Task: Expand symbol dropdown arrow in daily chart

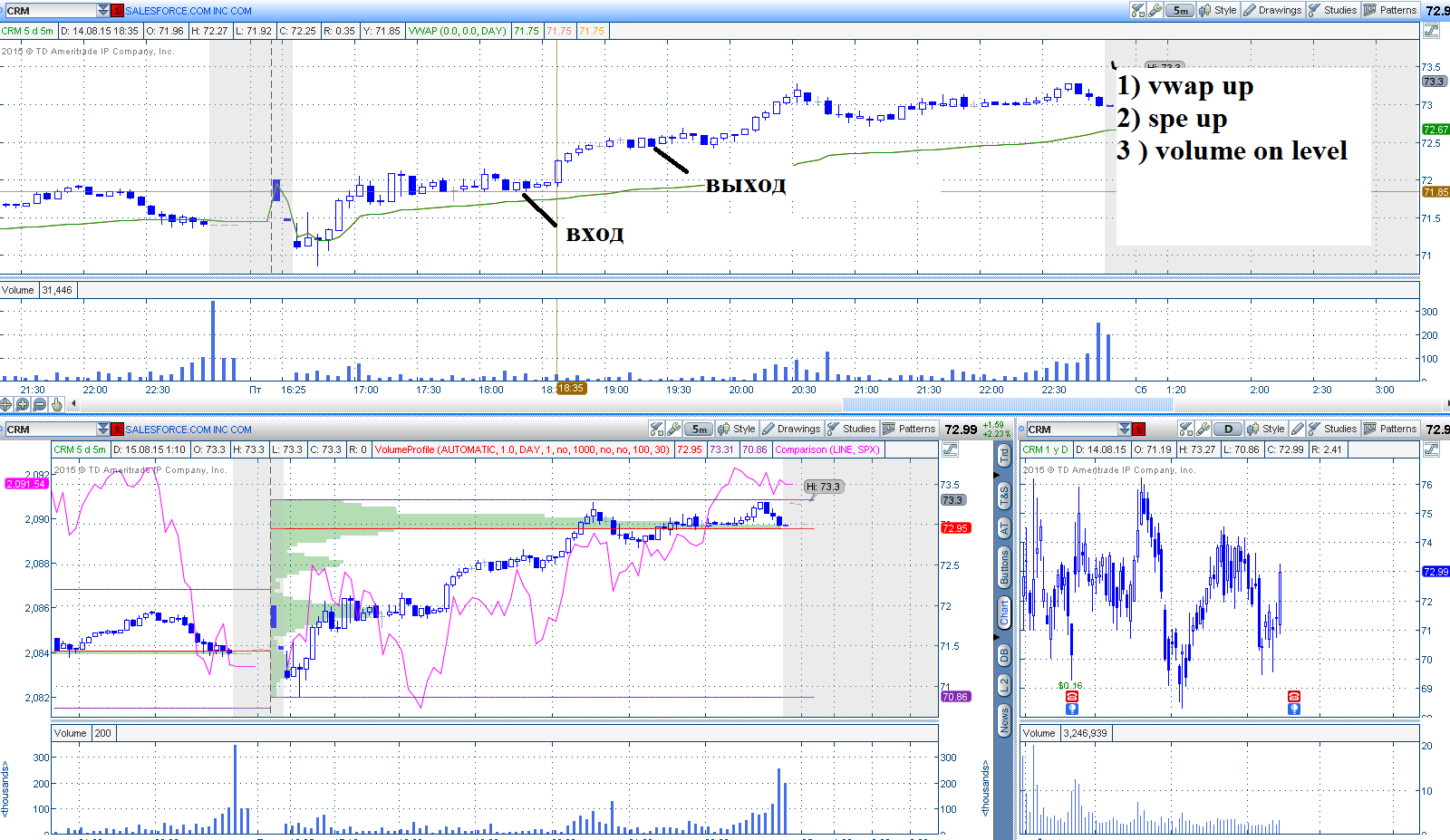Action: 1125,429
